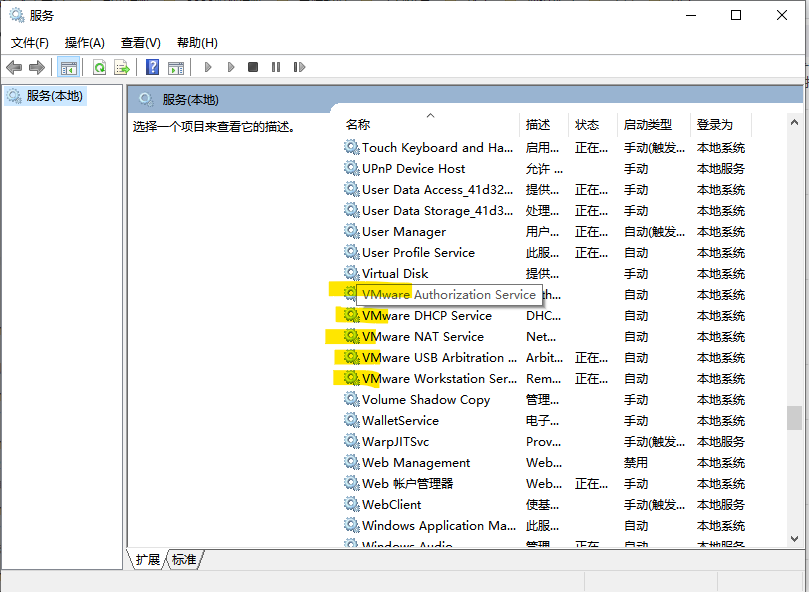Sort by the 启动类型 column header

[654, 124]
